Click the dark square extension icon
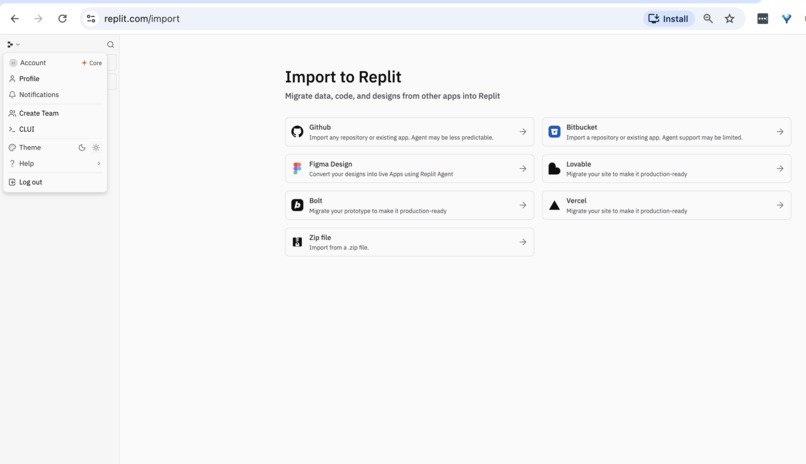This screenshot has width=806, height=464. 762,18
